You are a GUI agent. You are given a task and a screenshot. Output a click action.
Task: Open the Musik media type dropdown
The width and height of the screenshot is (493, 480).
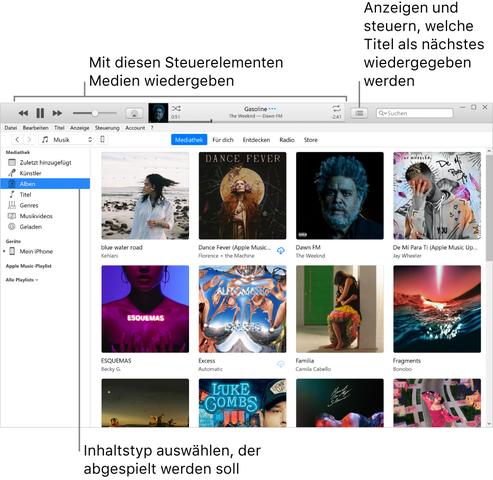click(67, 140)
